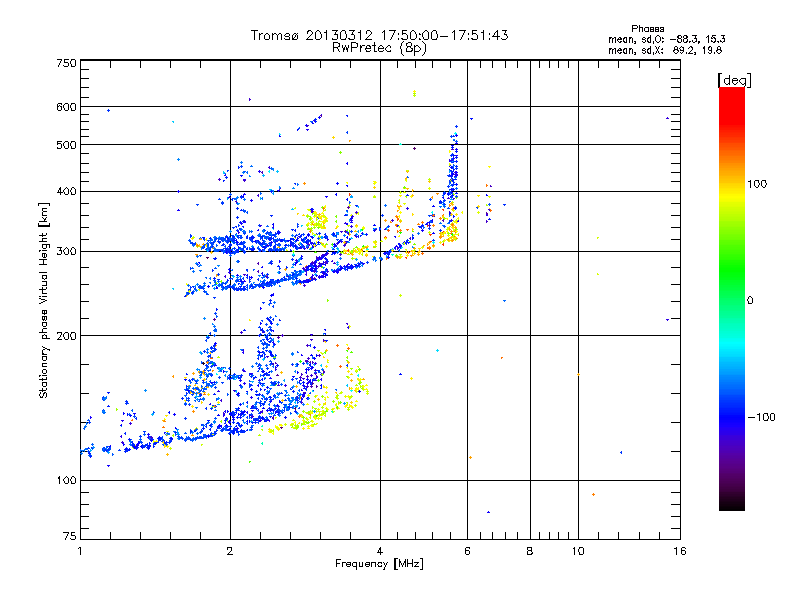Click the x-axis tick label '1'
800x600 pixels.
click(x=80, y=551)
